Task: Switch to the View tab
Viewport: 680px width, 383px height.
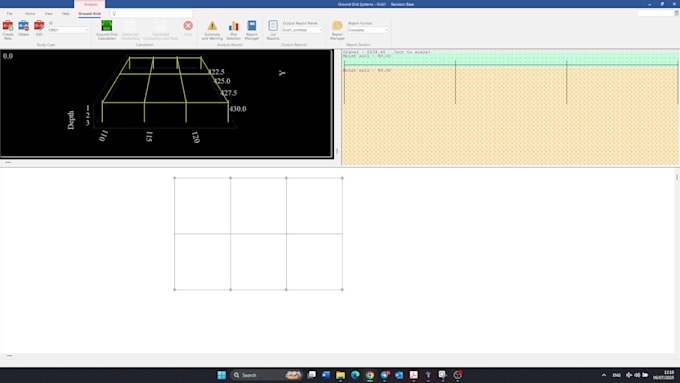Action: coord(49,13)
